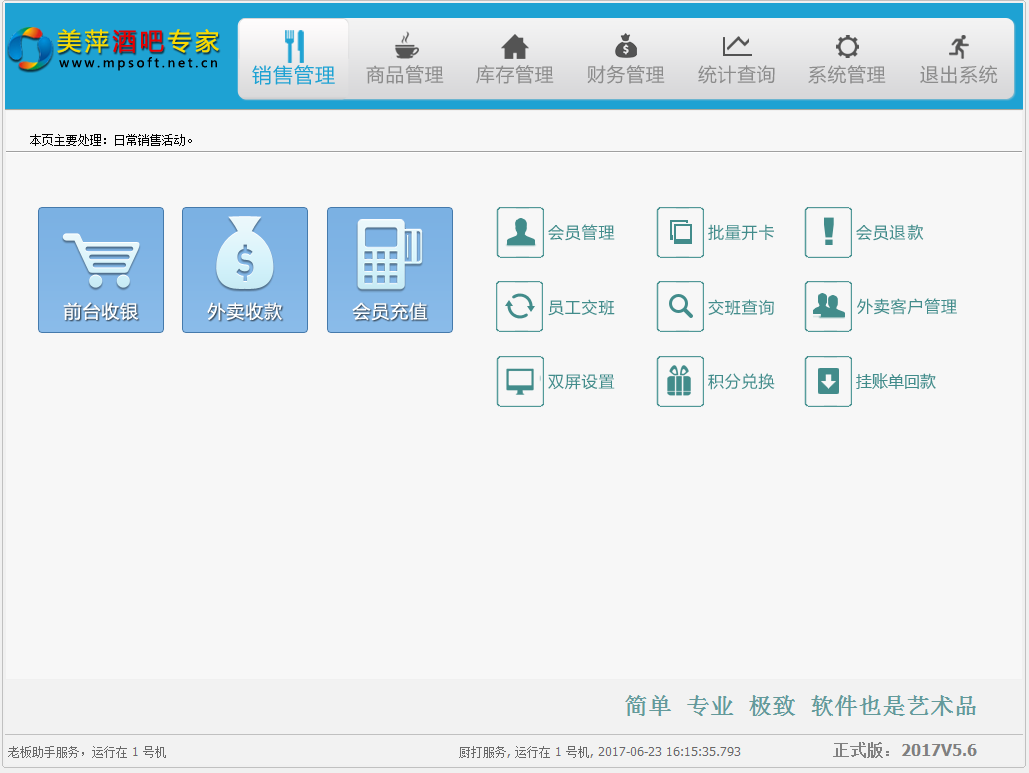Switch to the 库存管理 tab
This screenshot has width=1029, height=773.
coord(515,60)
